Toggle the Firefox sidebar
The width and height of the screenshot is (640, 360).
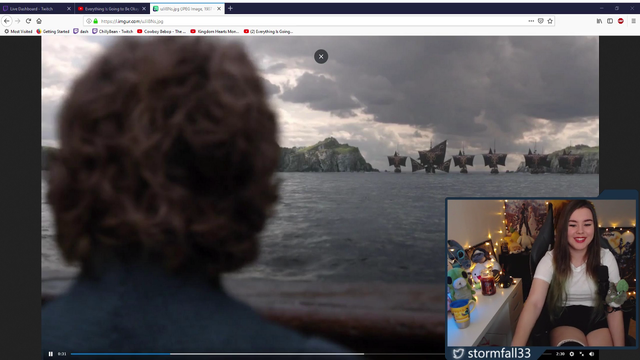pos(610,21)
